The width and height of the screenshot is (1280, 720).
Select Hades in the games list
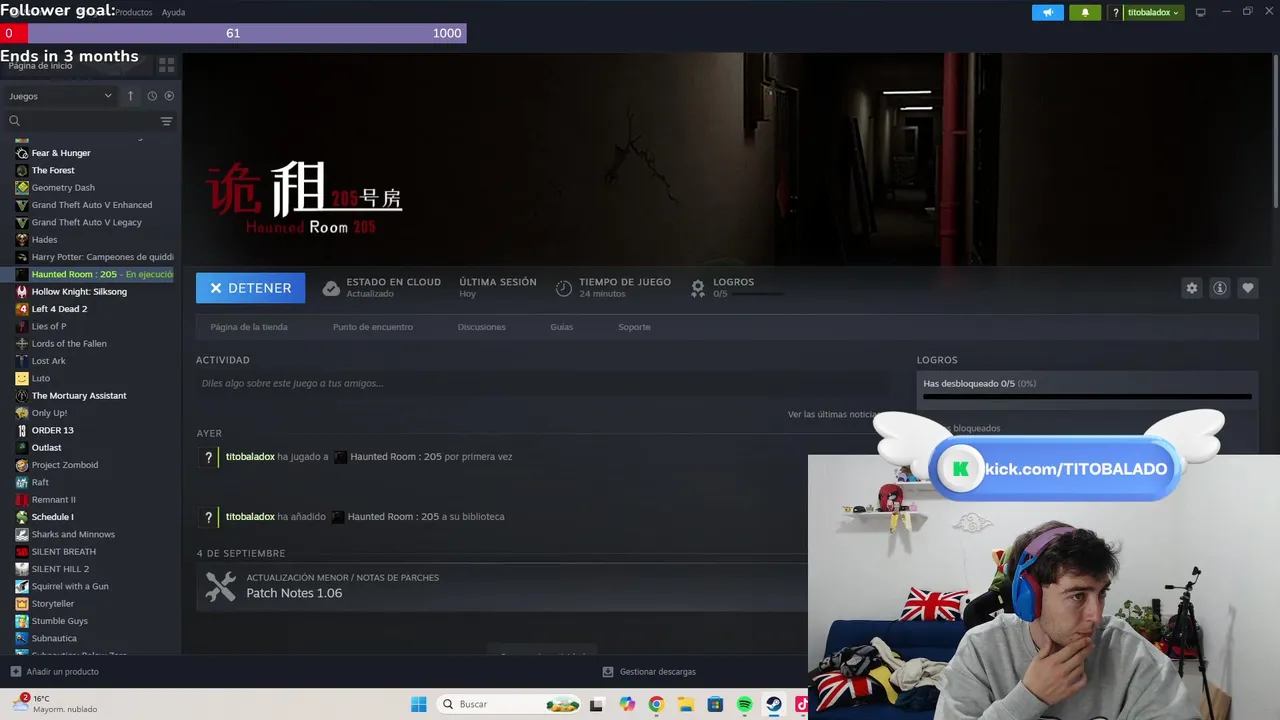click(x=44, y=240)
